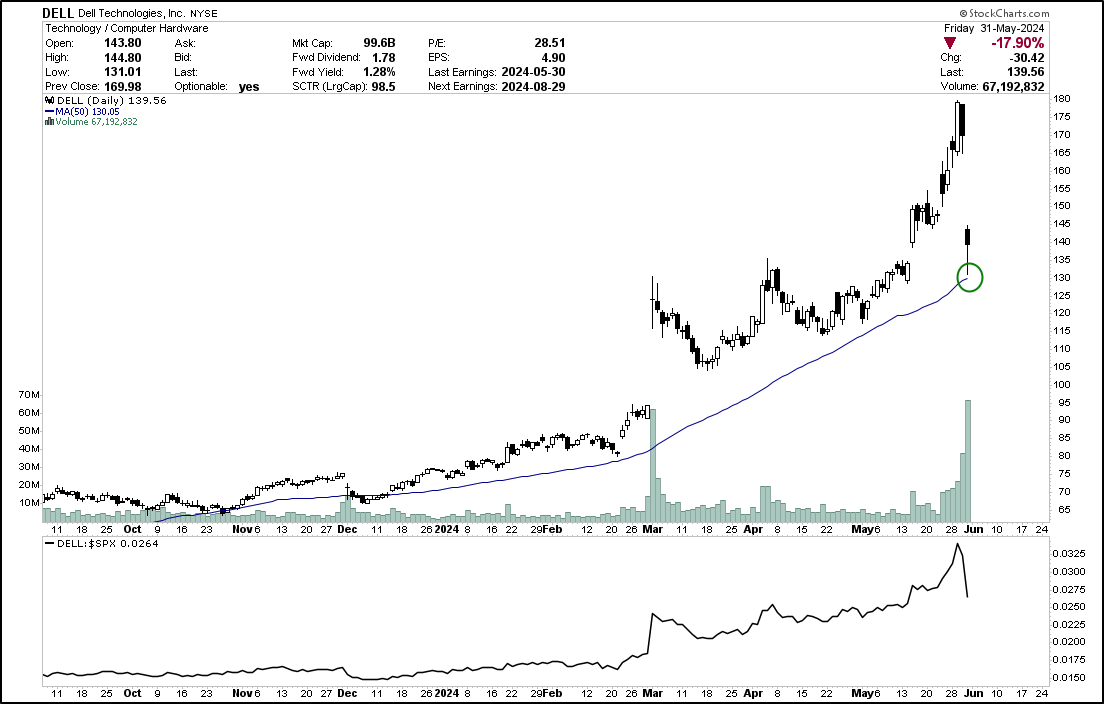Click the Chg value -30.42
Viewport: 1104px width, 704px height.
[1026, 58]
